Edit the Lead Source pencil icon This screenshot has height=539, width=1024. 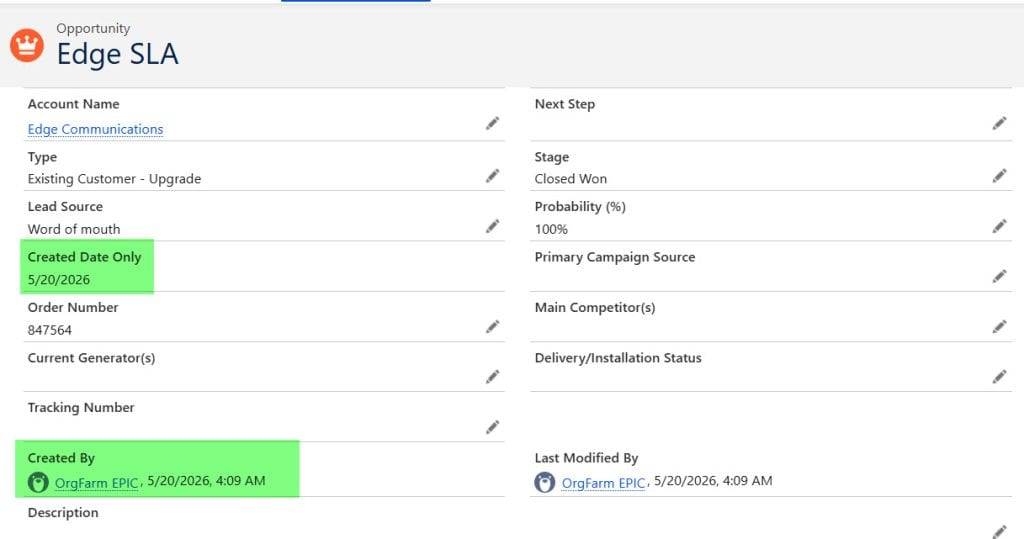[492, 226]
